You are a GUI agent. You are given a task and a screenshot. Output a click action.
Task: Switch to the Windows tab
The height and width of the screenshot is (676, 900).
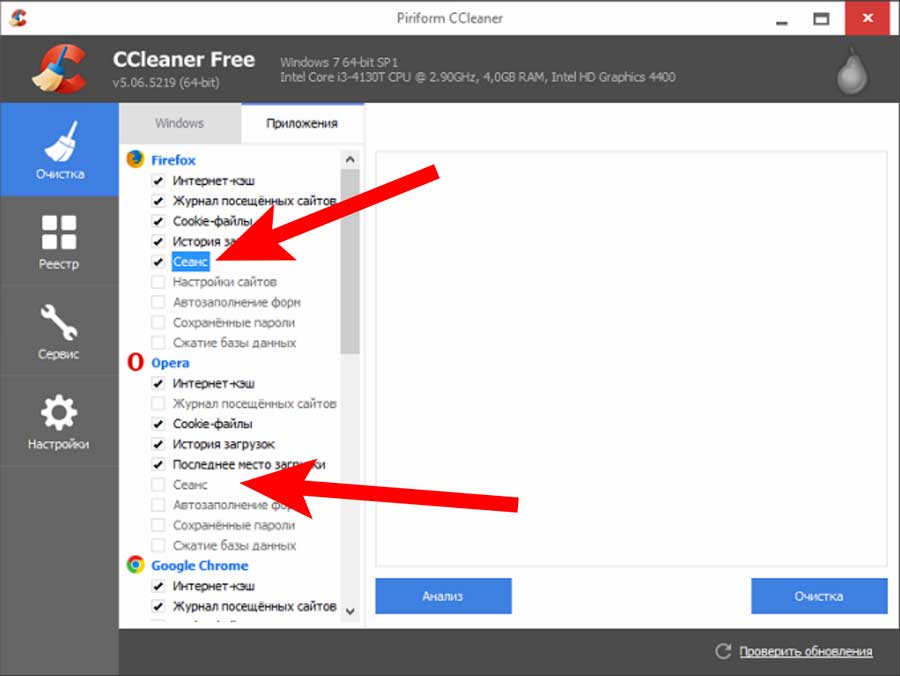180,123
